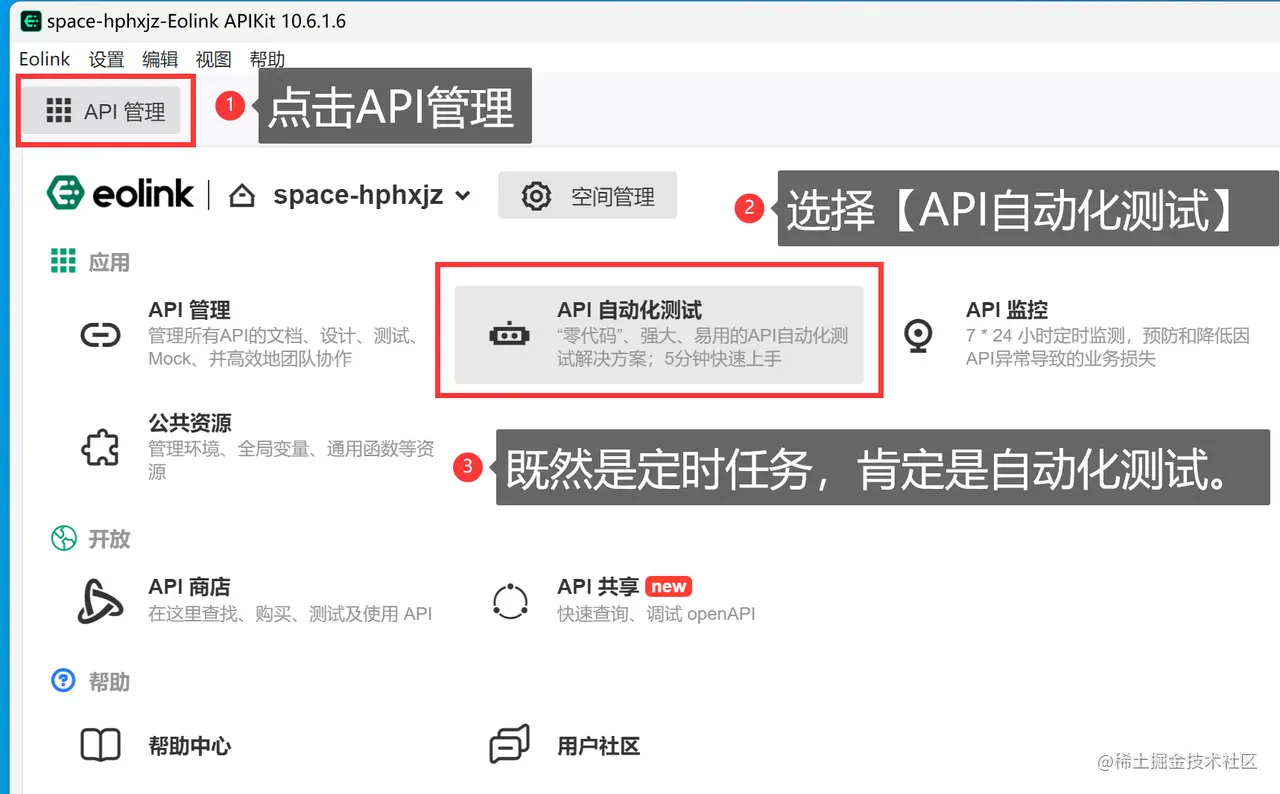
Task: Click the book icon for 帮助中心
Action: click(x=100, y=745)
